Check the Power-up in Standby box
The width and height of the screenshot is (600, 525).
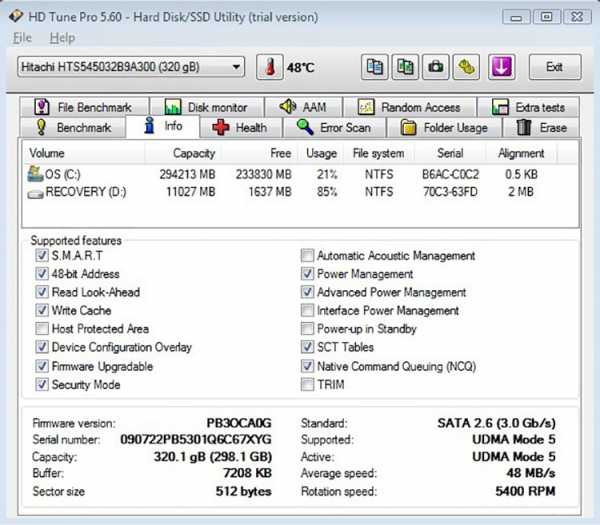point(307,328)
